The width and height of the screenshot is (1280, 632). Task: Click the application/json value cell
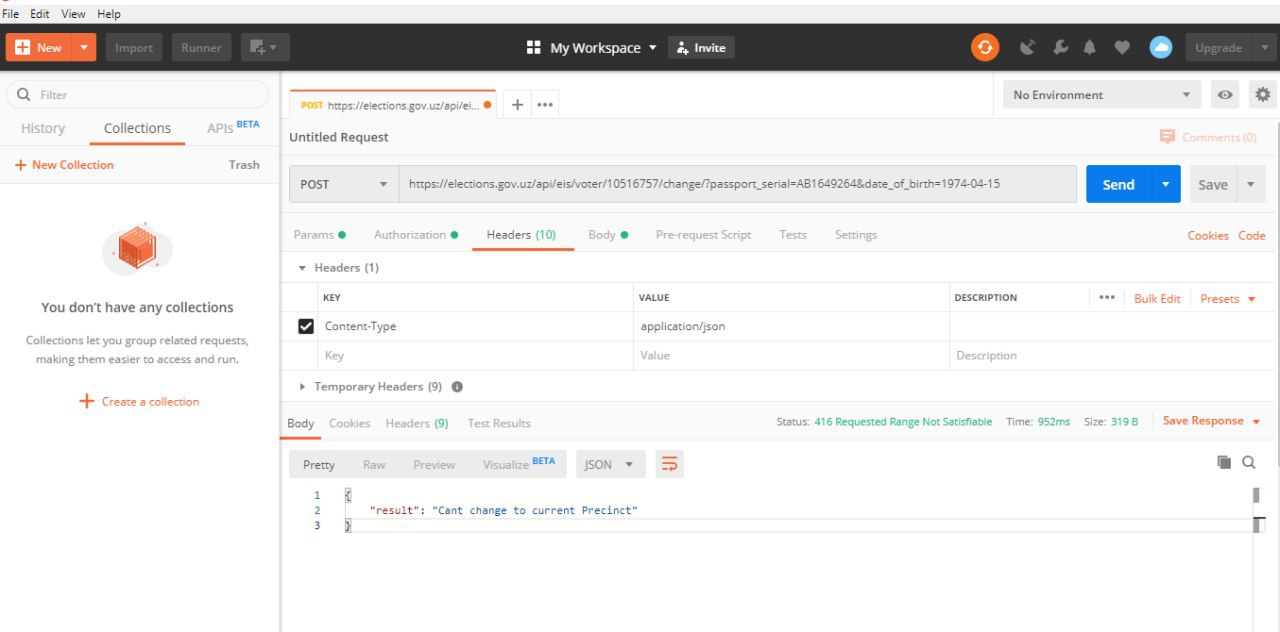792,327
